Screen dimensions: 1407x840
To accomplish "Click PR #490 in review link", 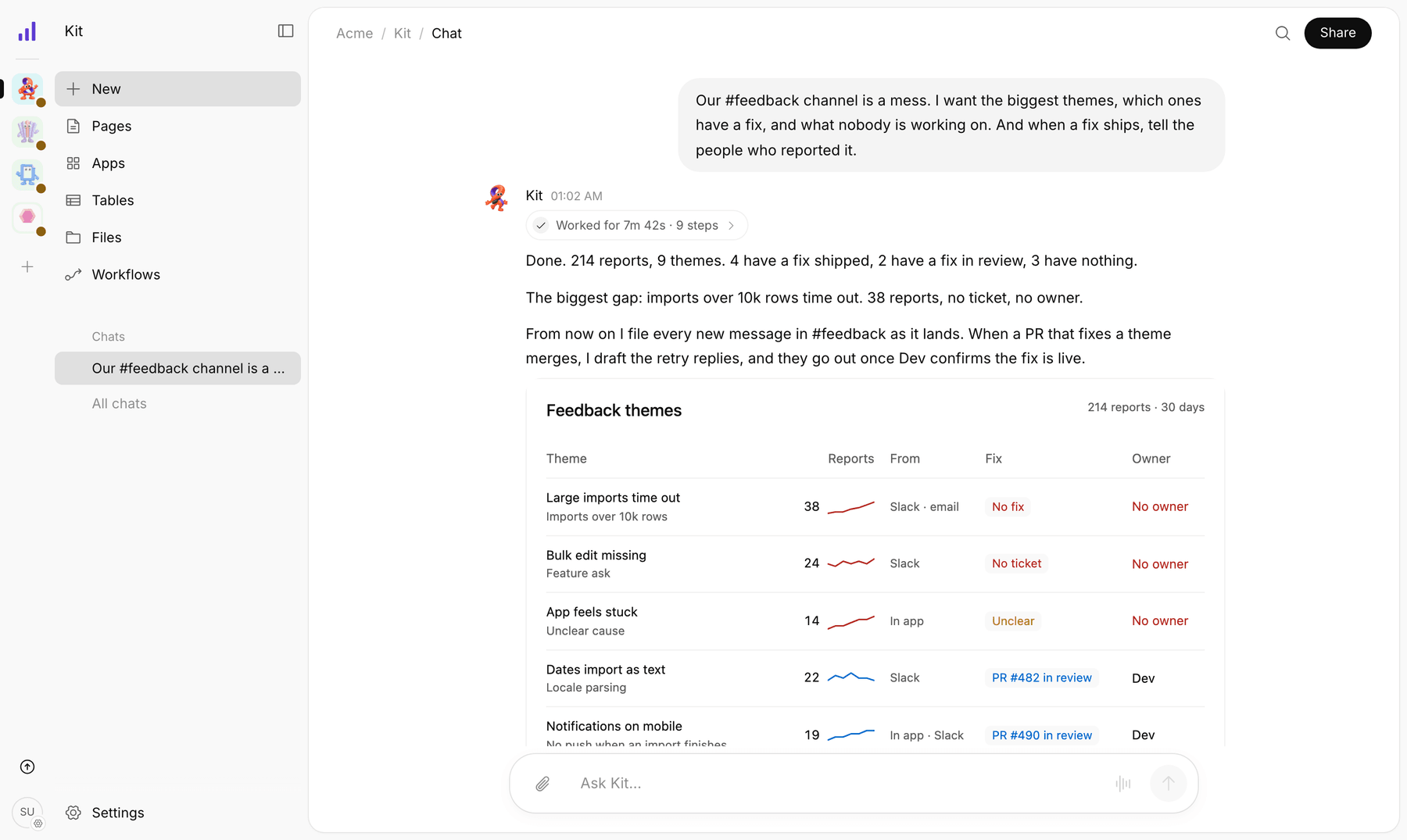I will tap(1041, 735).
